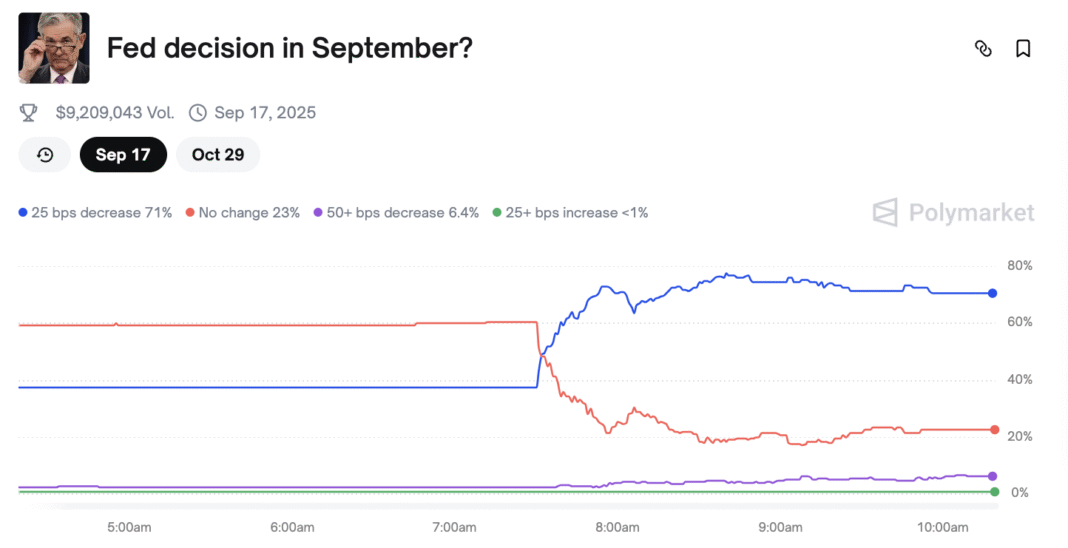Toggle the 50+ bps decrease legend series
Viewport: 1068px width, 548px height.
click(x=396, y=213)
